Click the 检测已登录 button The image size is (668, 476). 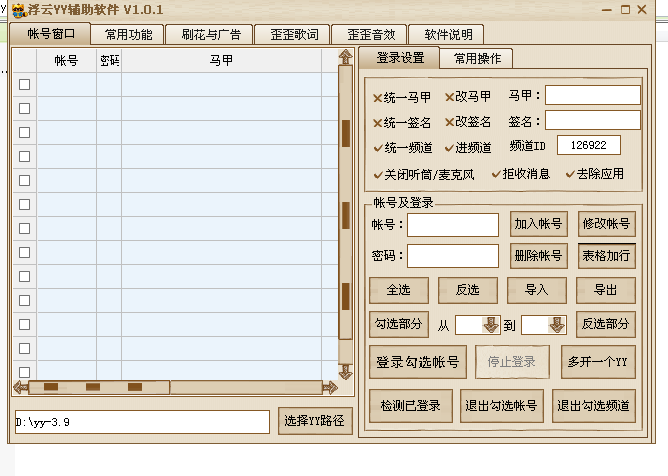(411, 406)
